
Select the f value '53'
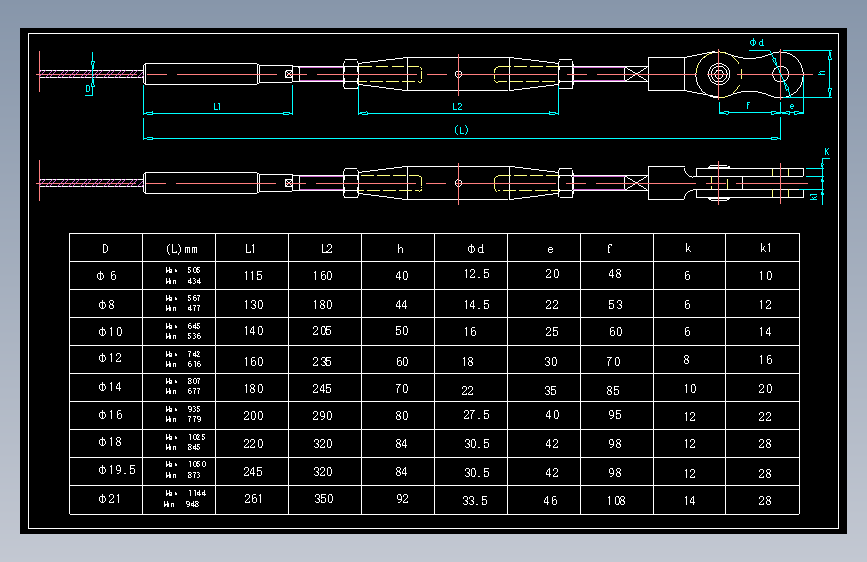[615, 304]
